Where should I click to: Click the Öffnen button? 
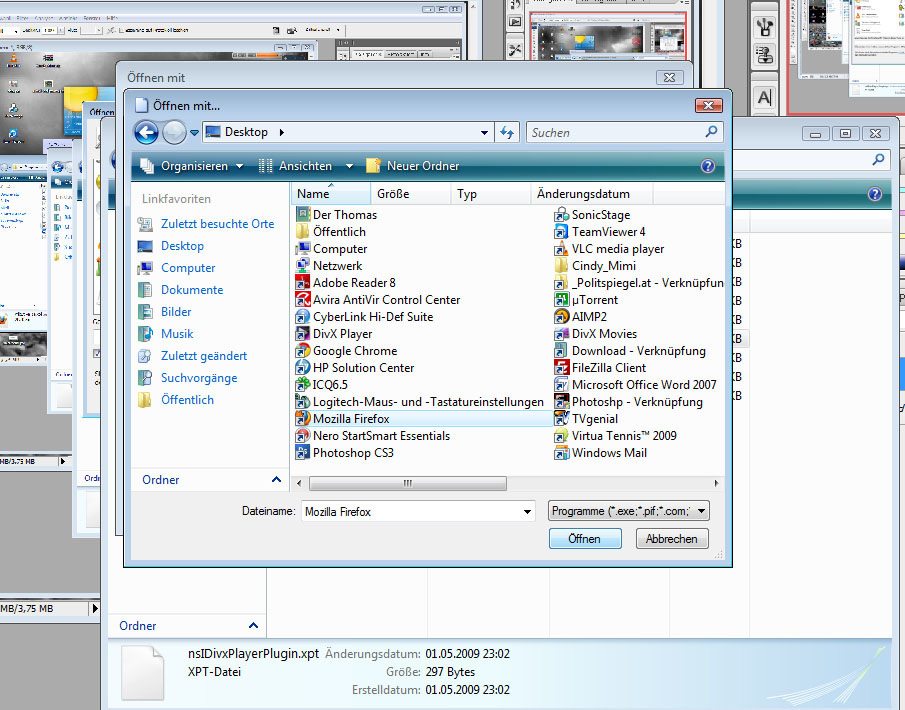click(x=585, y=539)
